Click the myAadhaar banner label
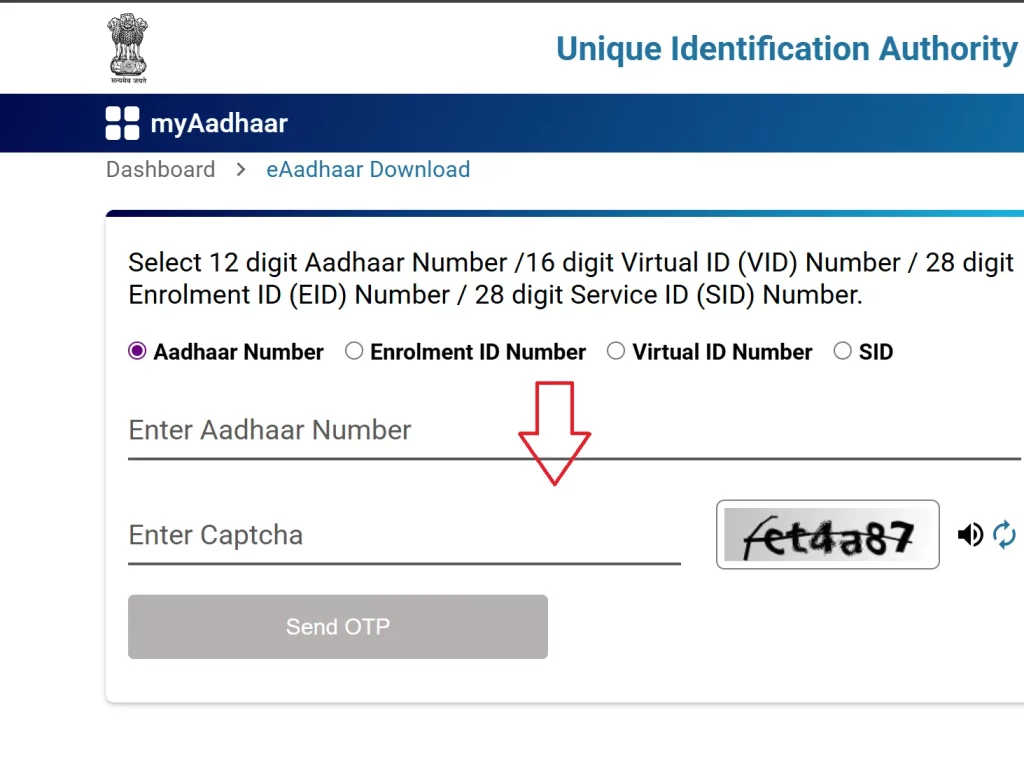 (219, 122)
